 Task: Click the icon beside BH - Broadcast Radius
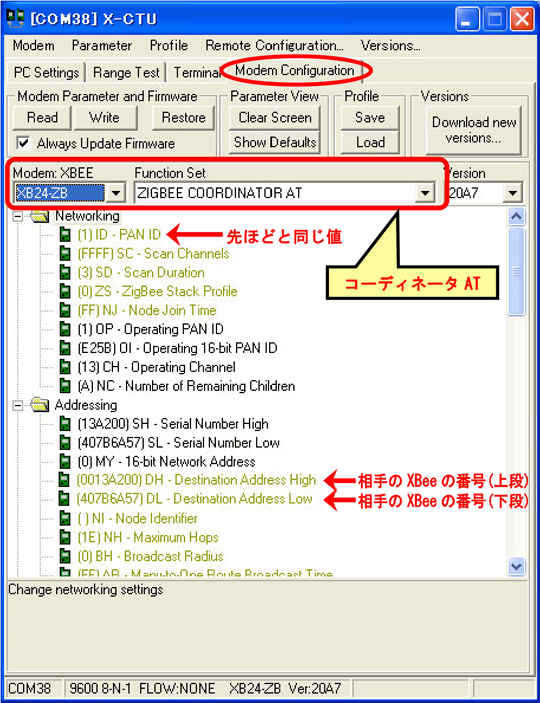(65, 556)
